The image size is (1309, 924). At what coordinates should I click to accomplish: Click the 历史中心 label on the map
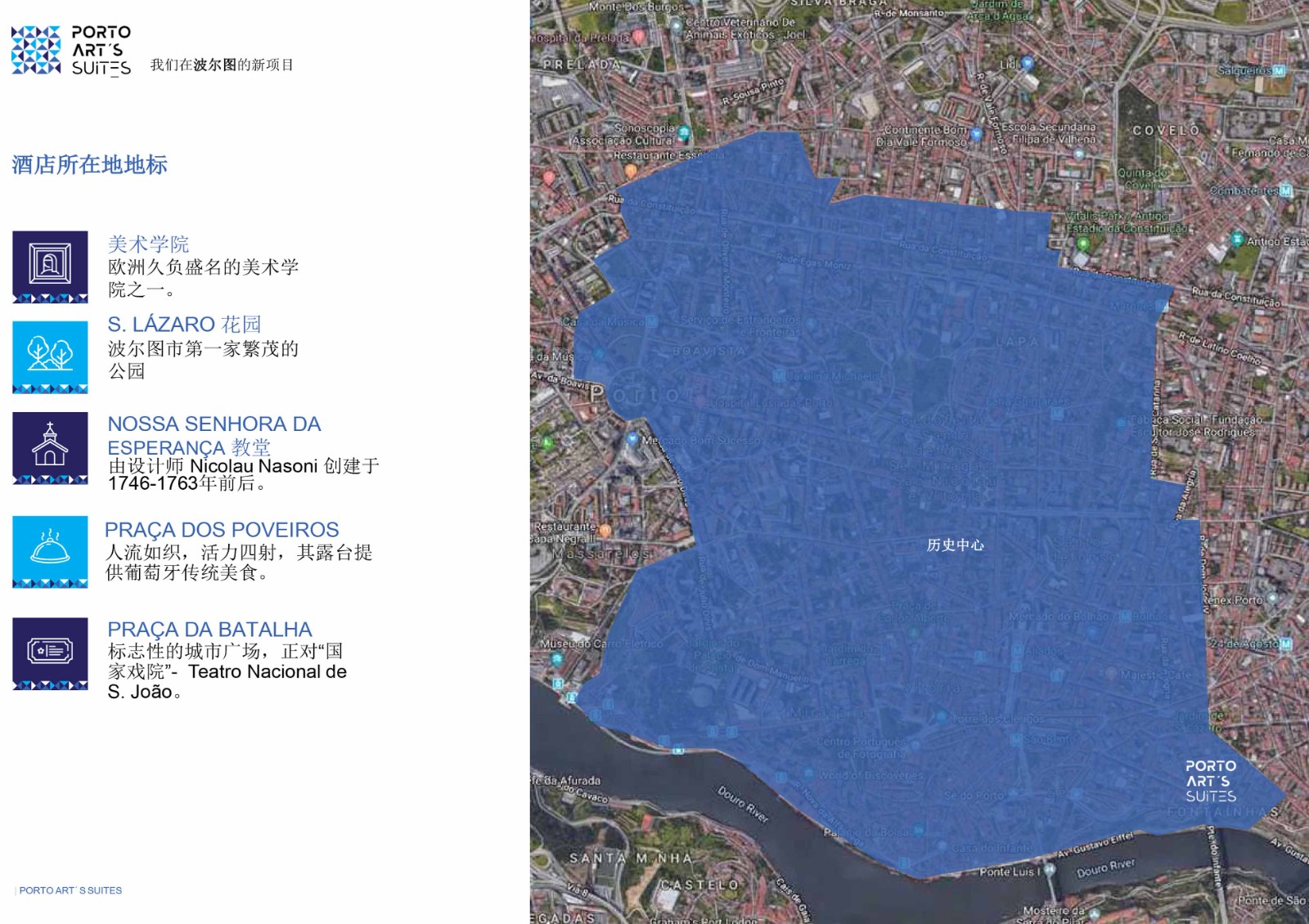955,545
